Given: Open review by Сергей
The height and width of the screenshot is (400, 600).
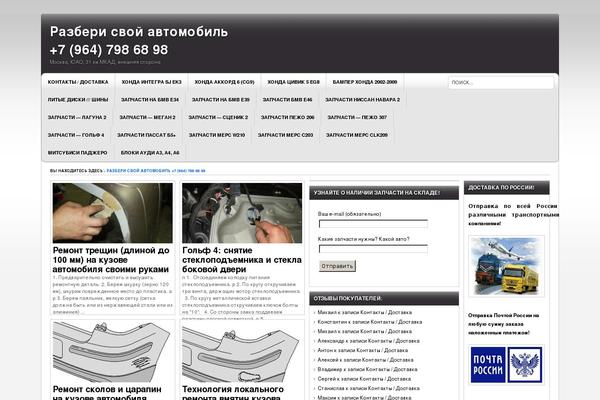Looking at the screenshot, I should tap(364, 379).
